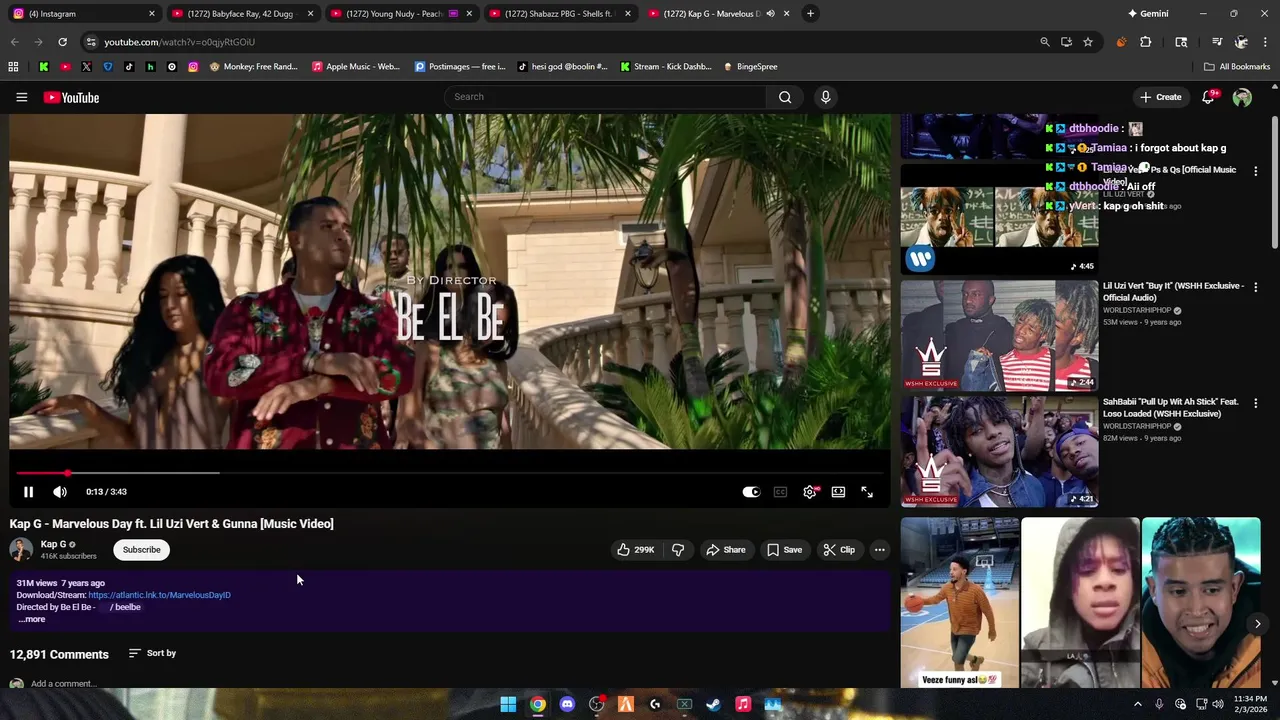This screenshot has width=1280, height=720.
Task: Open the Chrome apps grid in bookmarks bar
Action: [x=13, y=67]
